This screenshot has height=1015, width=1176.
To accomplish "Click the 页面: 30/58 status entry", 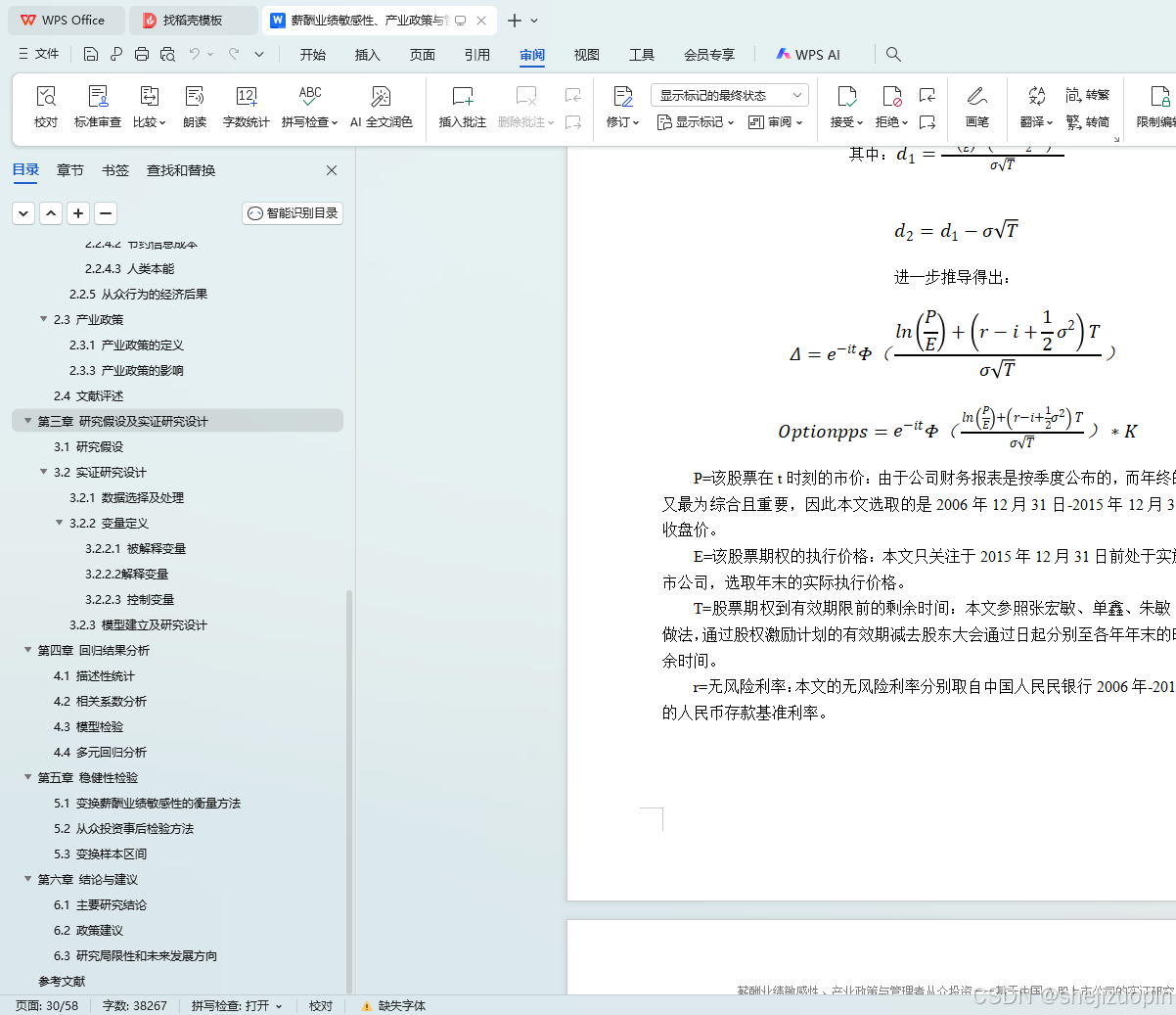I will (x=47, y=1005).
